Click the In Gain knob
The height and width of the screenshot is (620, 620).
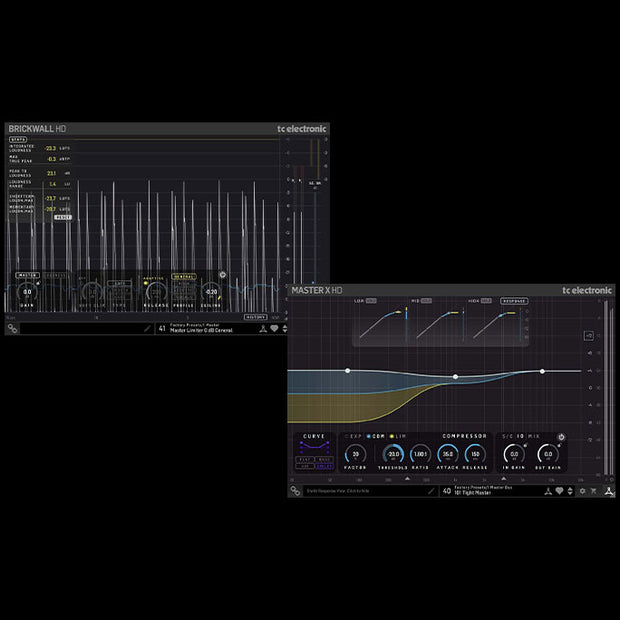tap(514, 454)
